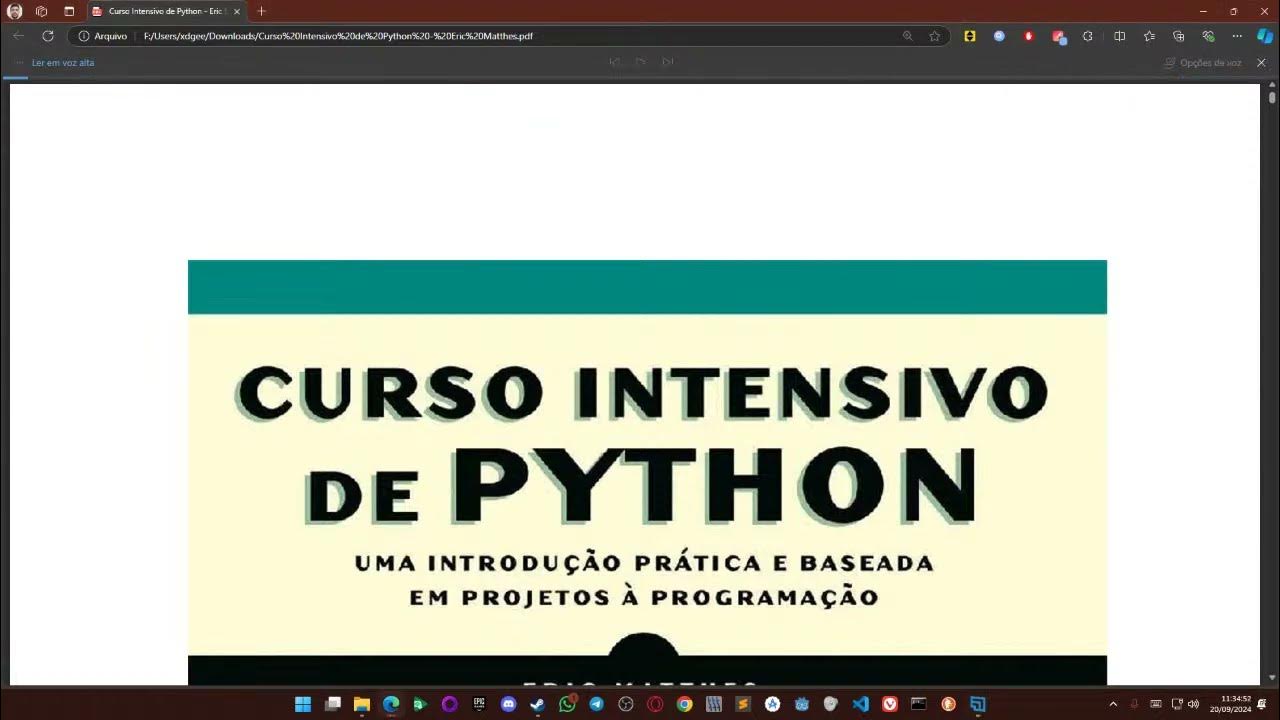Open Browser essentials heart icon
Image resolution: width=1280 pixels, height=720 pixels.
(x=1208, y=36)
